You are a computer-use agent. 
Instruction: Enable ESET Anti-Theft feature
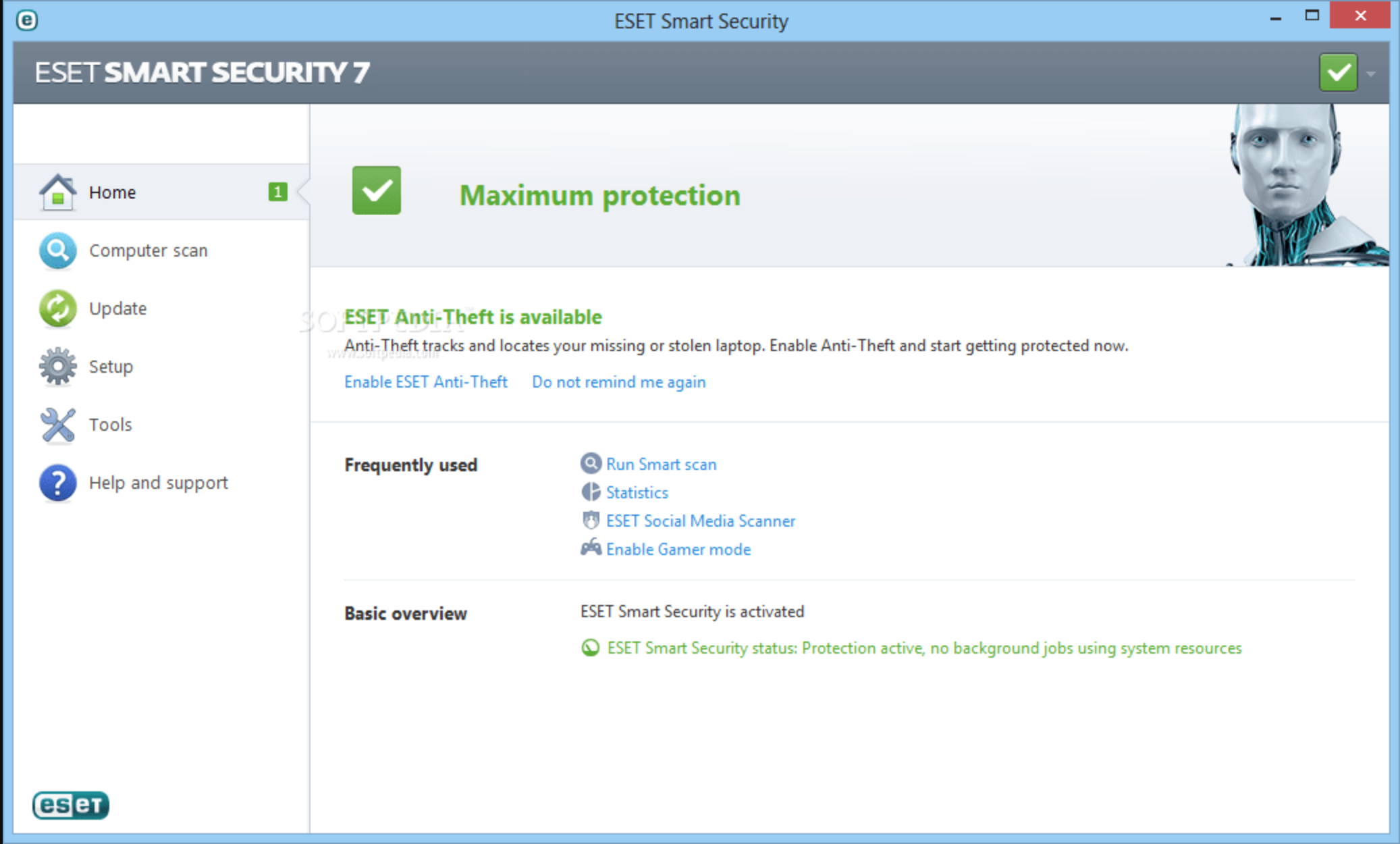pos(424,382)
